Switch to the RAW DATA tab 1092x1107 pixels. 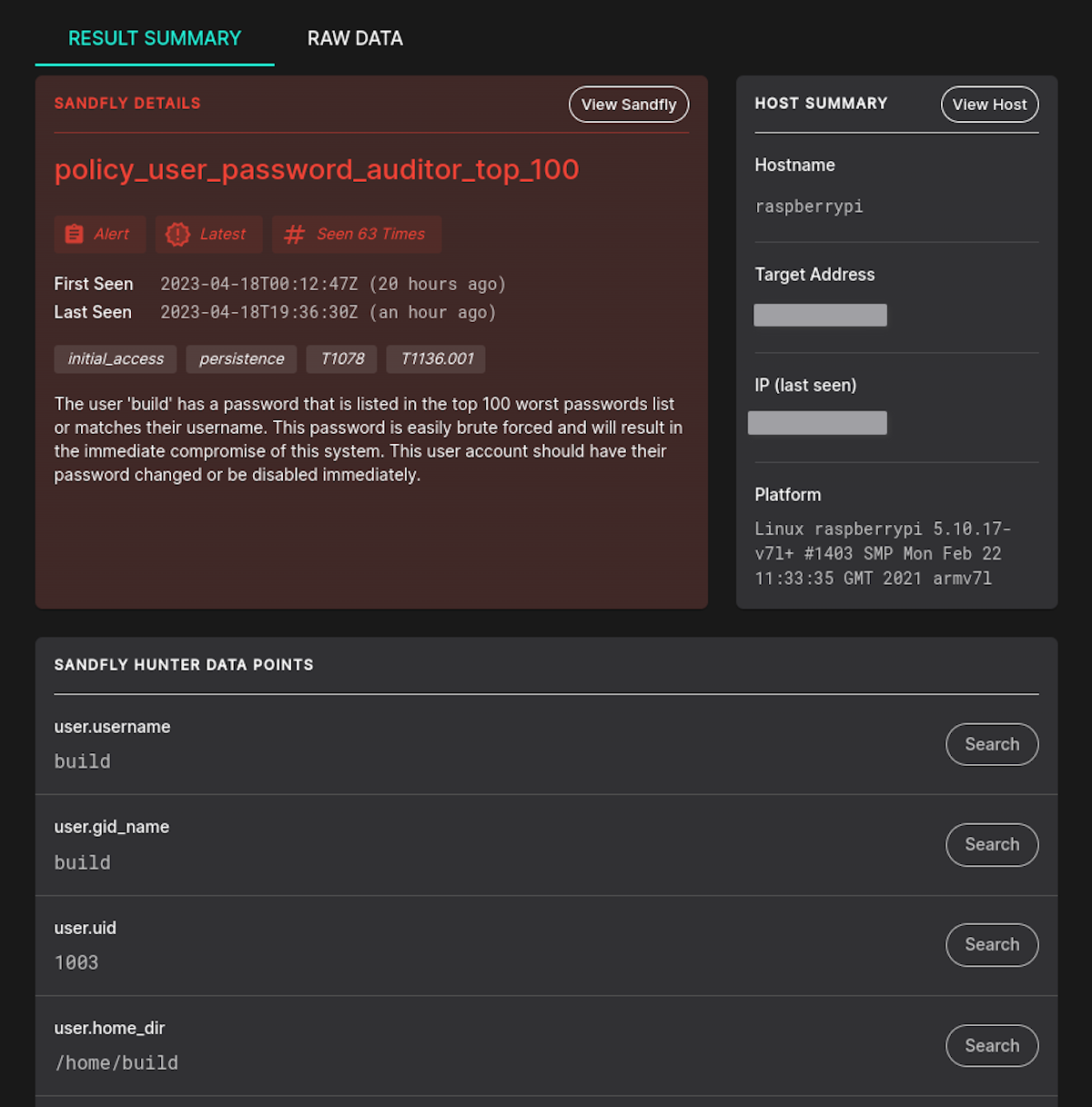355,38
